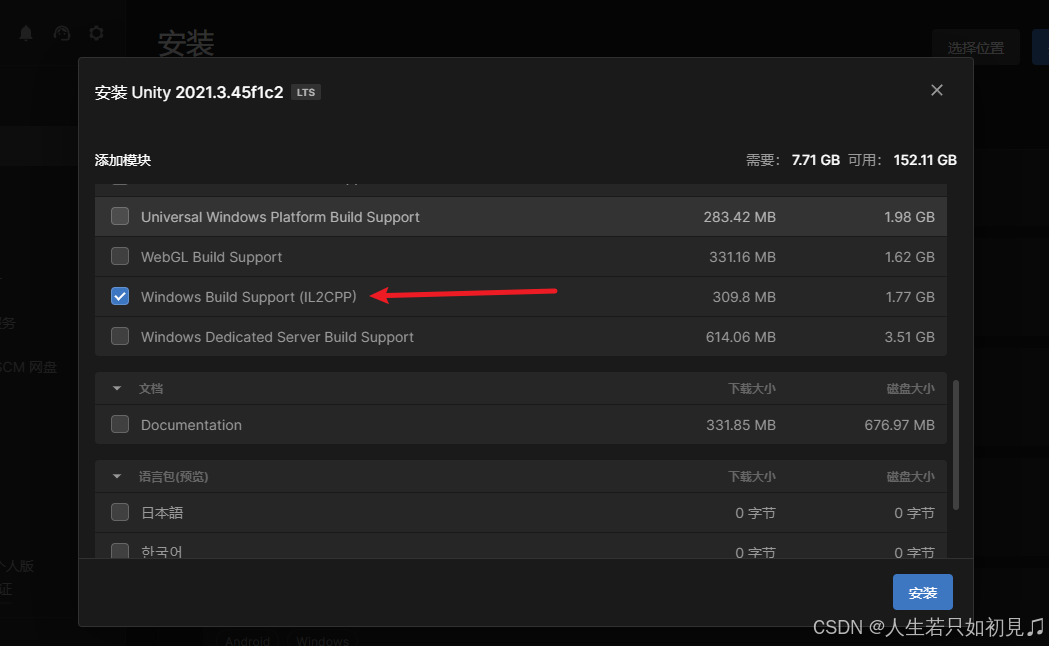Click the 日本語 label

point(162,513)
